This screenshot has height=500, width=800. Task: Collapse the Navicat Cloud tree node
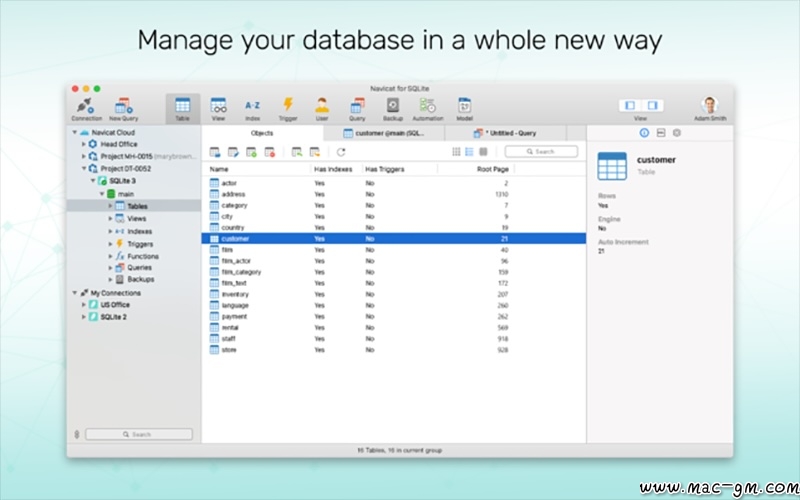click(74, 132)
